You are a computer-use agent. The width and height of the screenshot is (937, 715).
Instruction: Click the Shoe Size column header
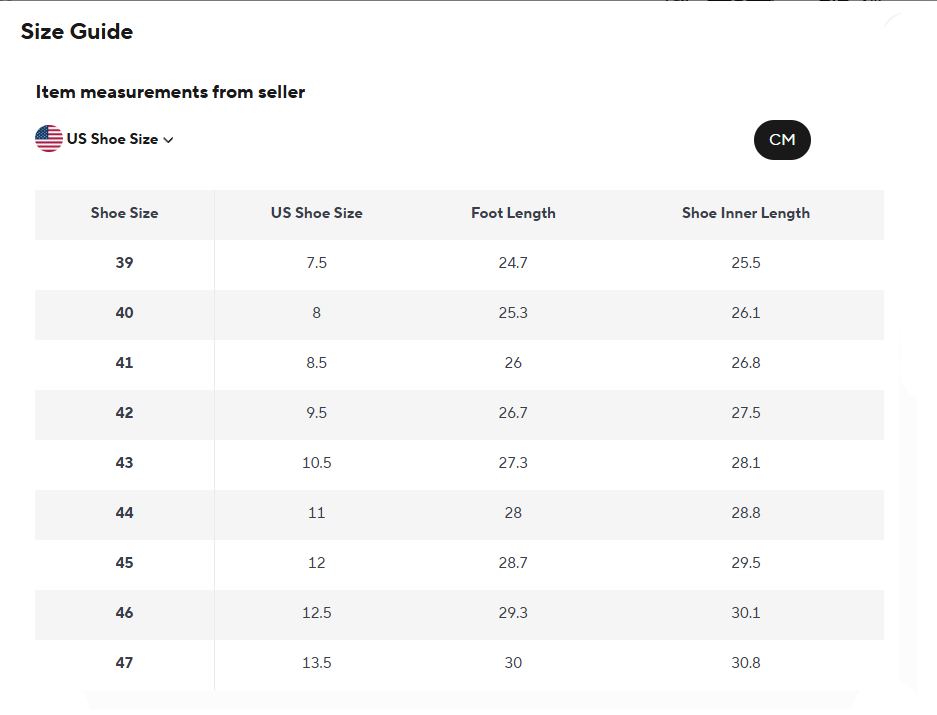point(124,213)
